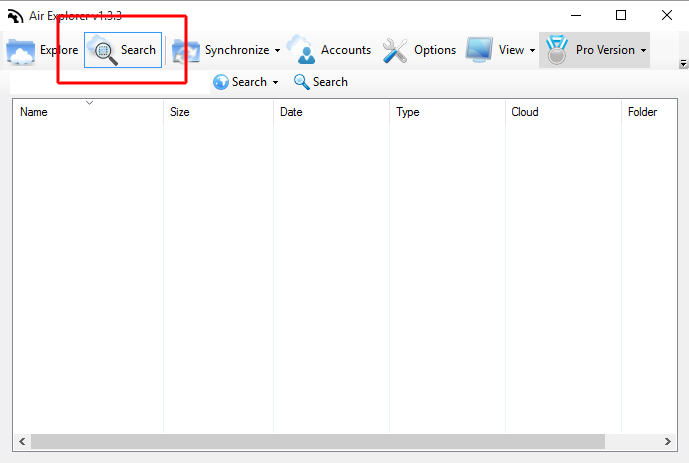Image resolution: width=689 pixels, height=463 pixels.
Task: Click the Search button with cloud magnifier icon
Action: click(123, 50)
